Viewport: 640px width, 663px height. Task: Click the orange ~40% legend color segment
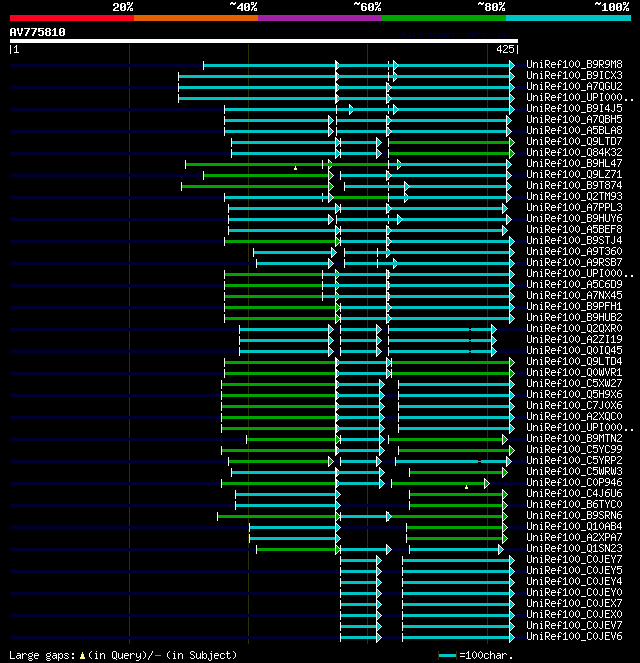(x=196, y=18)
